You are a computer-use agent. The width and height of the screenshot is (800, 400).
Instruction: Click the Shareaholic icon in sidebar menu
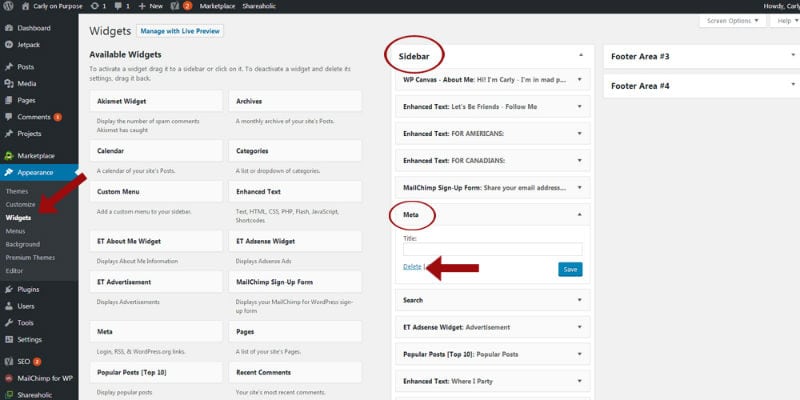9,395
